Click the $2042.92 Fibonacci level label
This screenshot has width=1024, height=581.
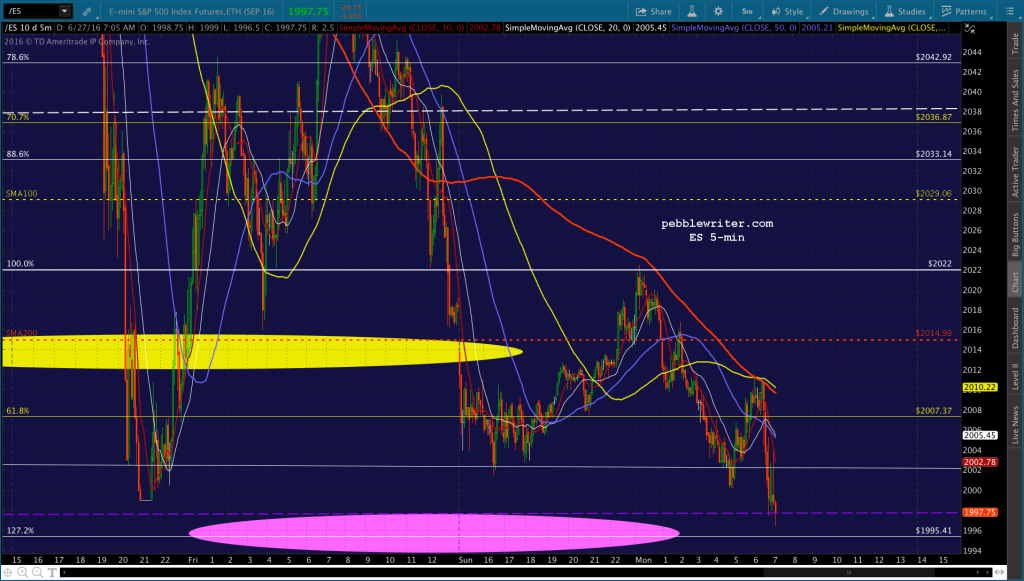[x=933, y=57]
